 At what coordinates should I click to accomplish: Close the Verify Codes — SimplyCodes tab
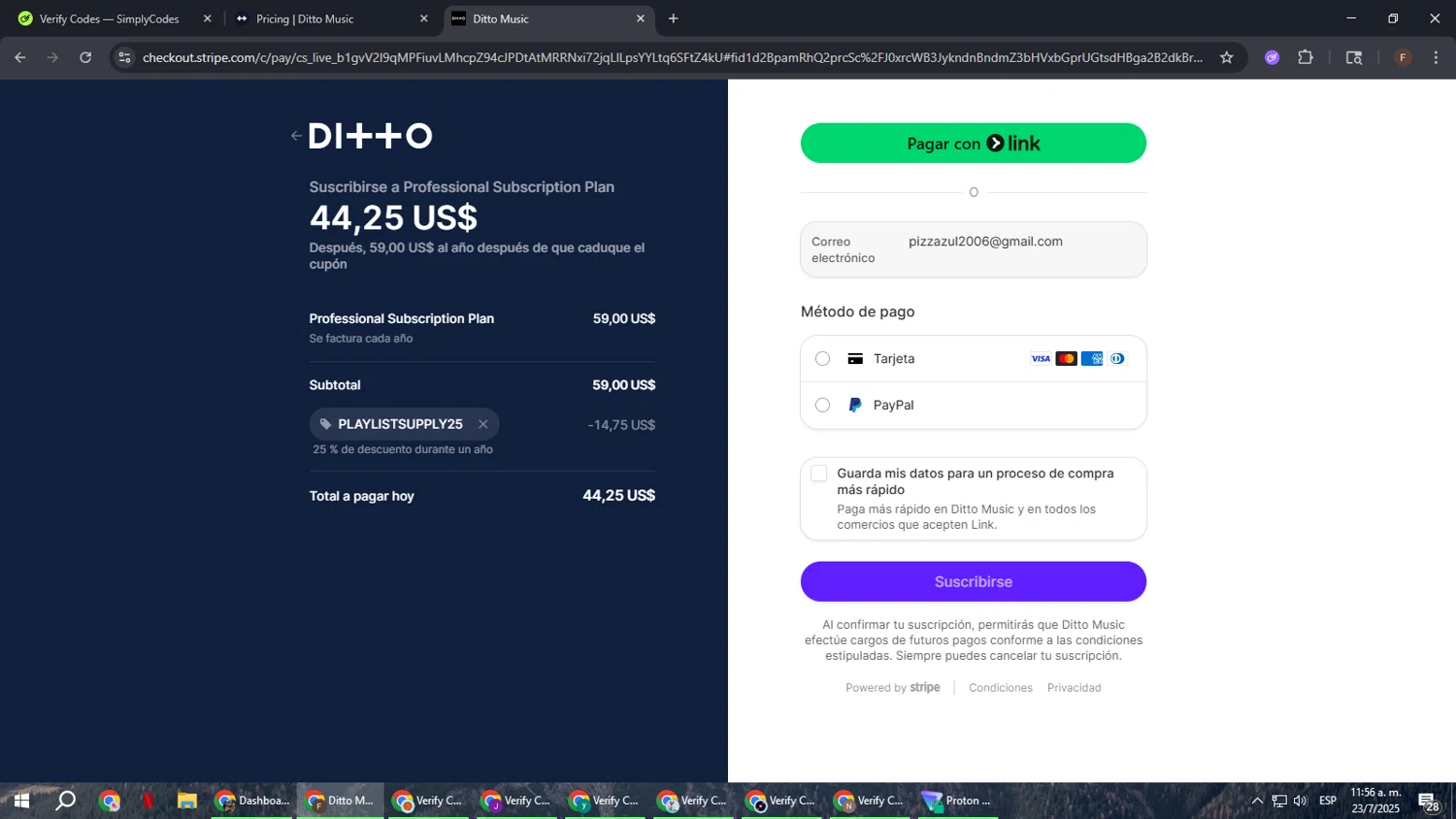tap(207, 18)
